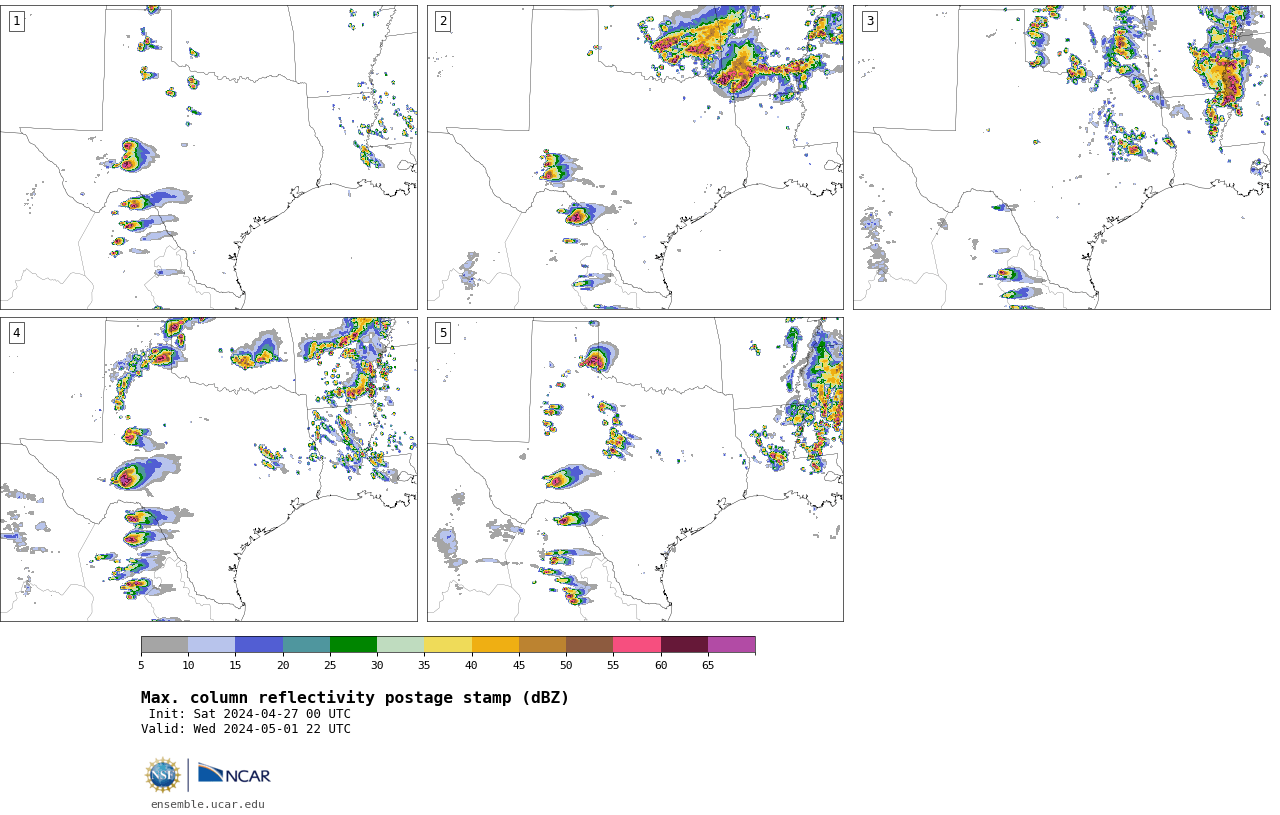Image resolution: width=1280 pixels, height=815 pixels.
Task: Click the NSF logo icon
Action: [163, 775]
